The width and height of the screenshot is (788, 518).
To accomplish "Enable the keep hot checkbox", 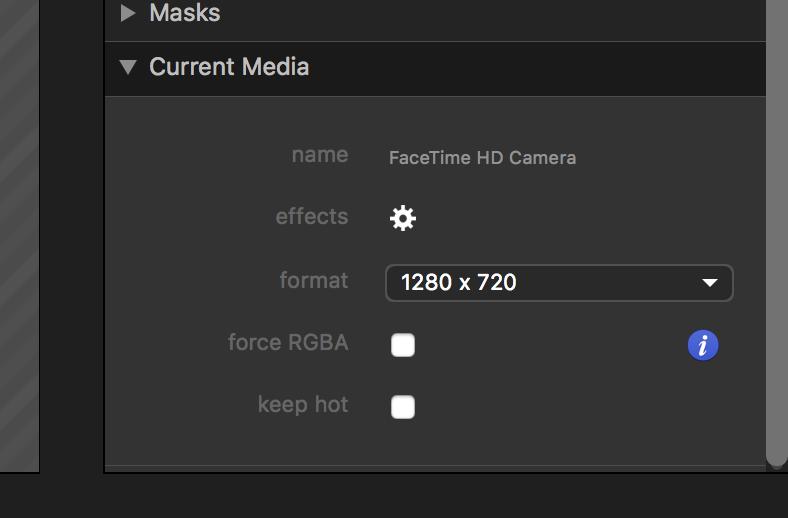I will [x=403, y=407].
